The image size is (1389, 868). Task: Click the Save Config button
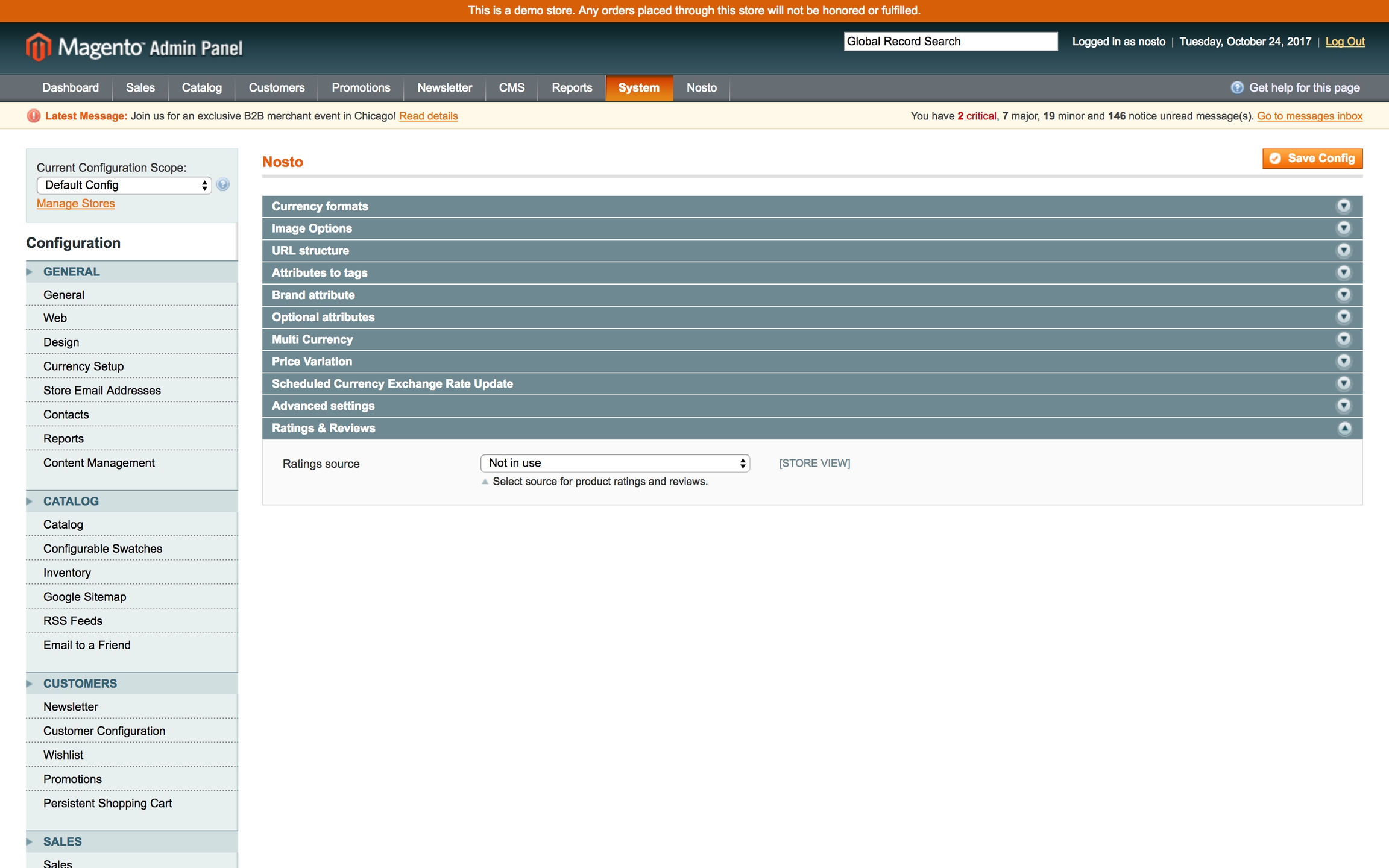[x=1312, y=159]
